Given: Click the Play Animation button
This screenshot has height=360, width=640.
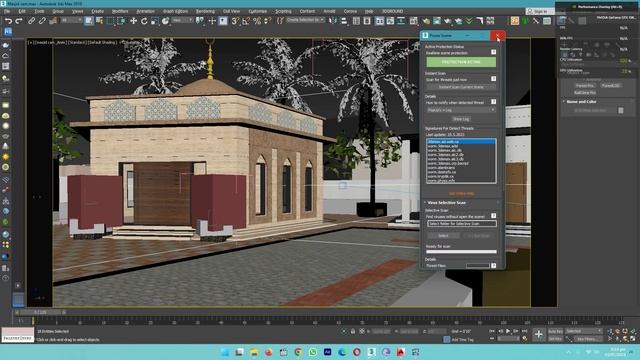Looking at the screenshot, I should click(508, 331).
